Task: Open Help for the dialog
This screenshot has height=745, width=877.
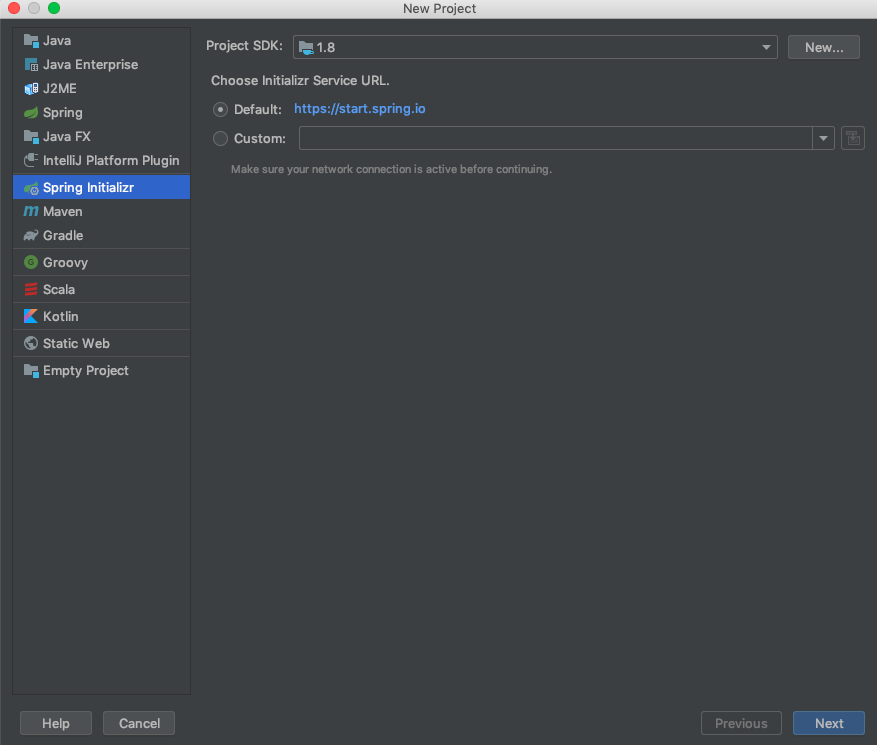Action: pyautogui.click(x=56, y=723)
